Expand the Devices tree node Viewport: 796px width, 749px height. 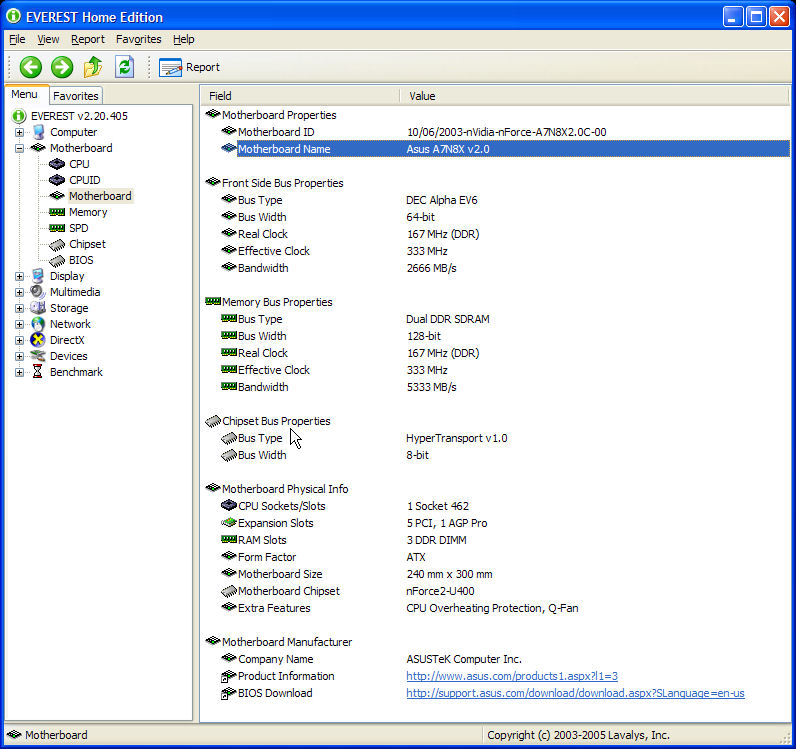tap(19, 356)
